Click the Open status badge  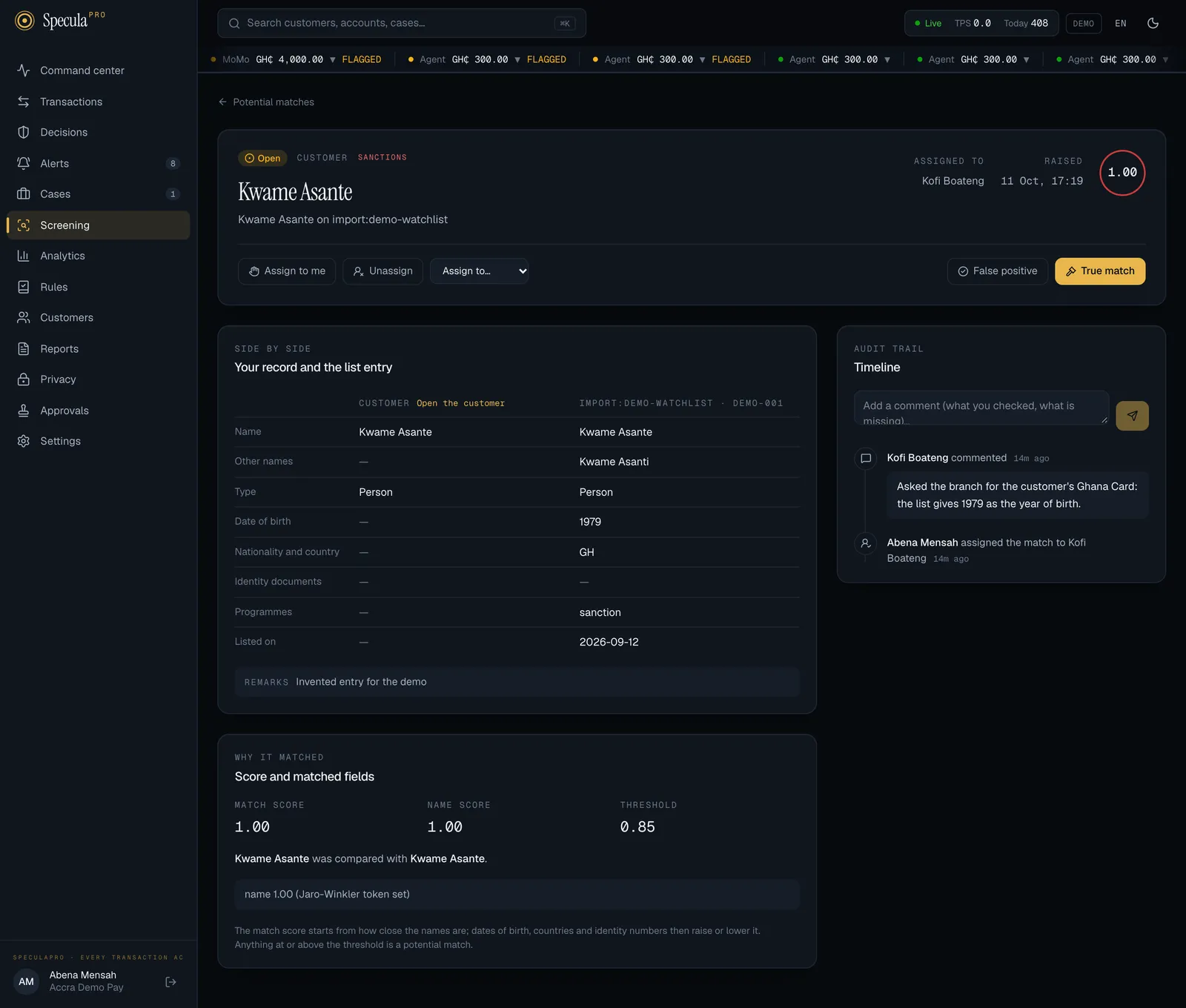(x=262, y=158)
